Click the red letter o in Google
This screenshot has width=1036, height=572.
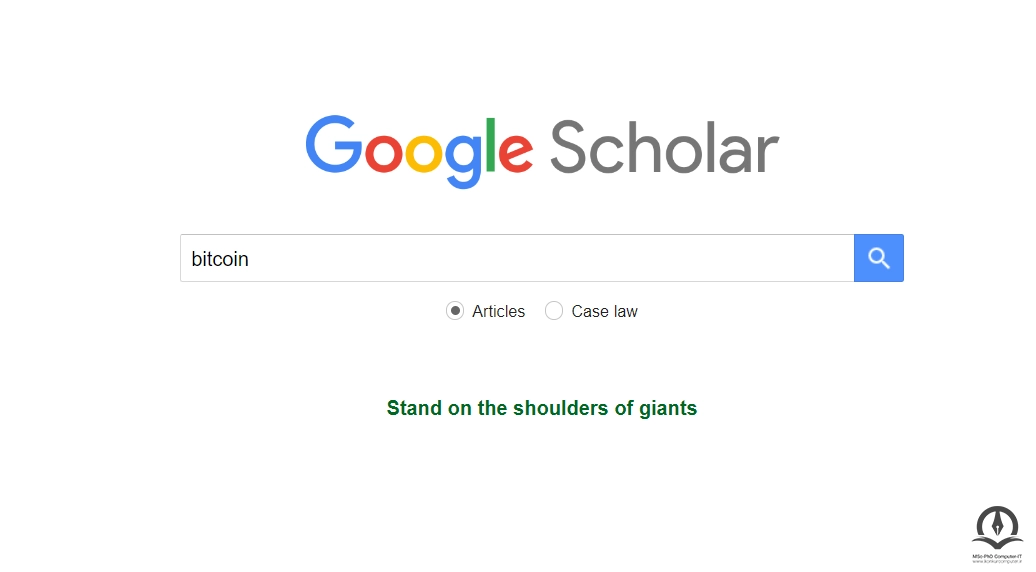pos(384,151)
